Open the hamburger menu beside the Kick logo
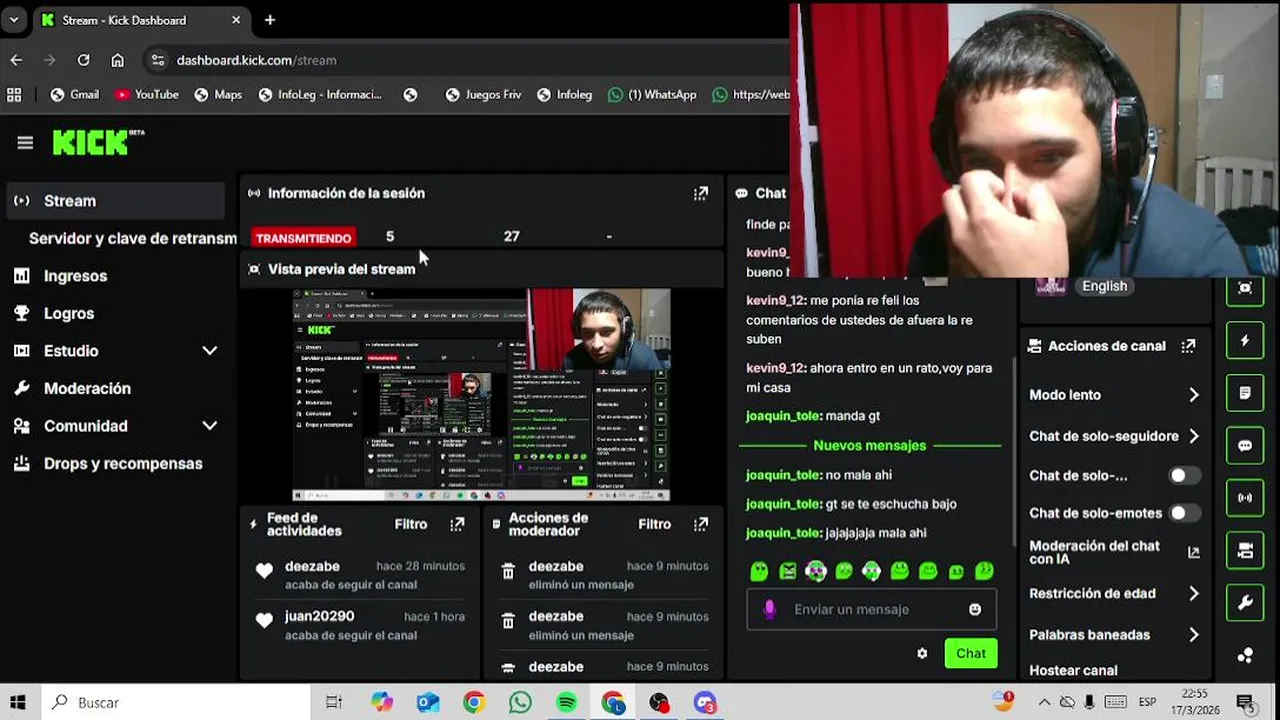Image resolution: width=1280 pixels, height=720 pixels. click(x=25, y=143)
